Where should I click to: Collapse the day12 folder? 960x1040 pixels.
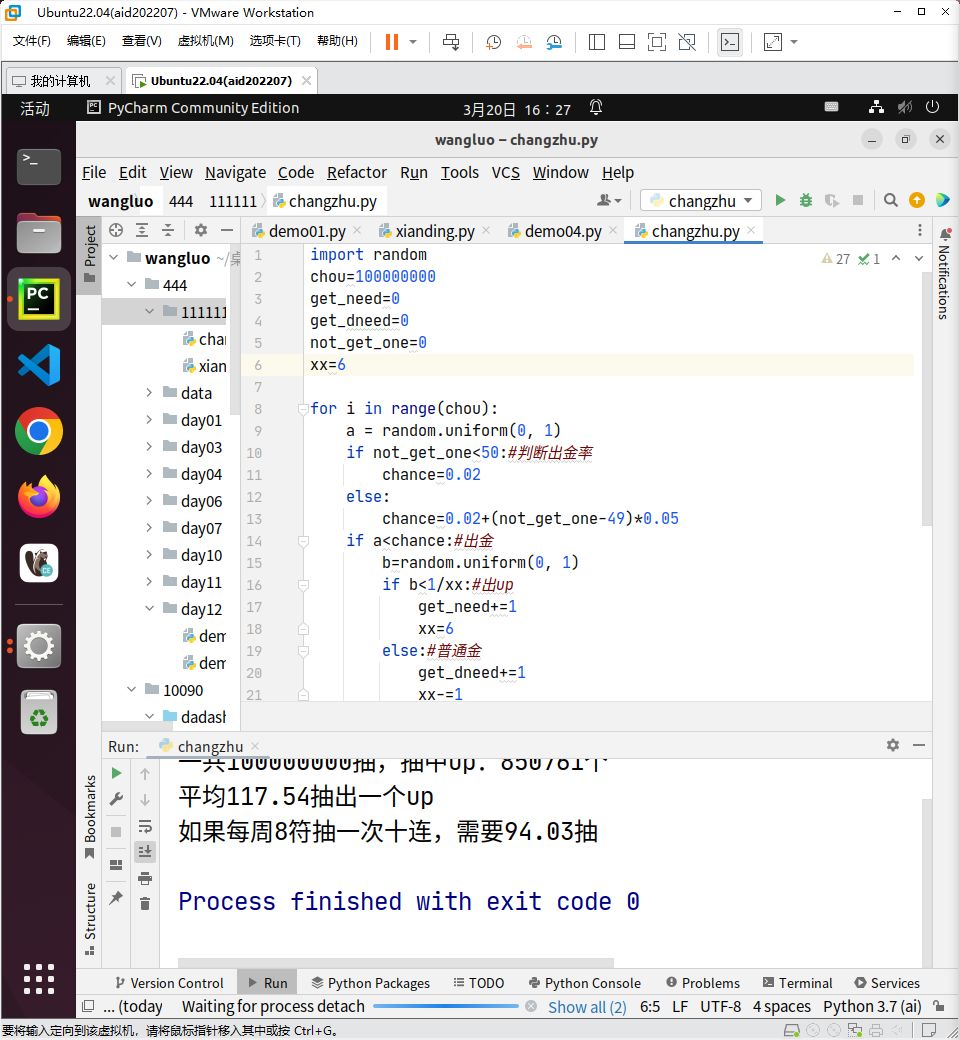coord(149,609)
